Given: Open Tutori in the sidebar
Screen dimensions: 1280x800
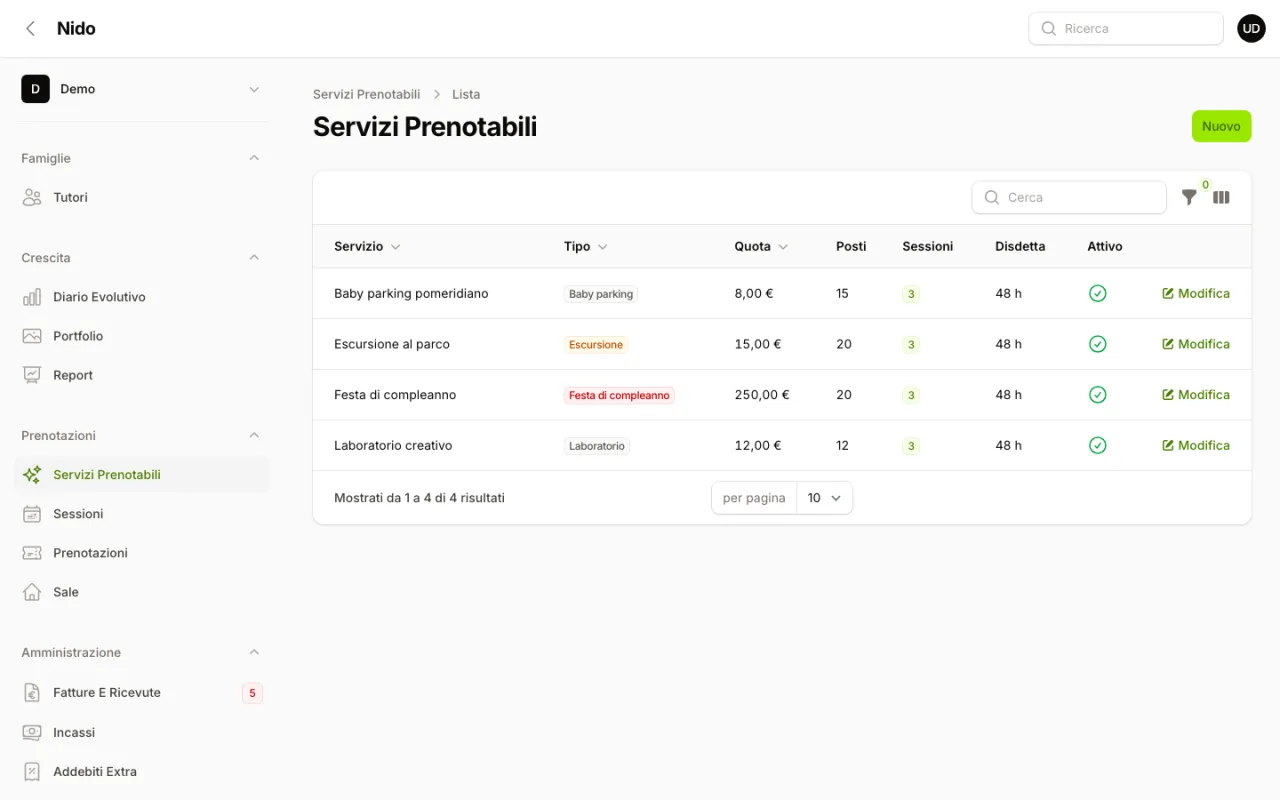Looking at the screenshot, I should [142, 198].
